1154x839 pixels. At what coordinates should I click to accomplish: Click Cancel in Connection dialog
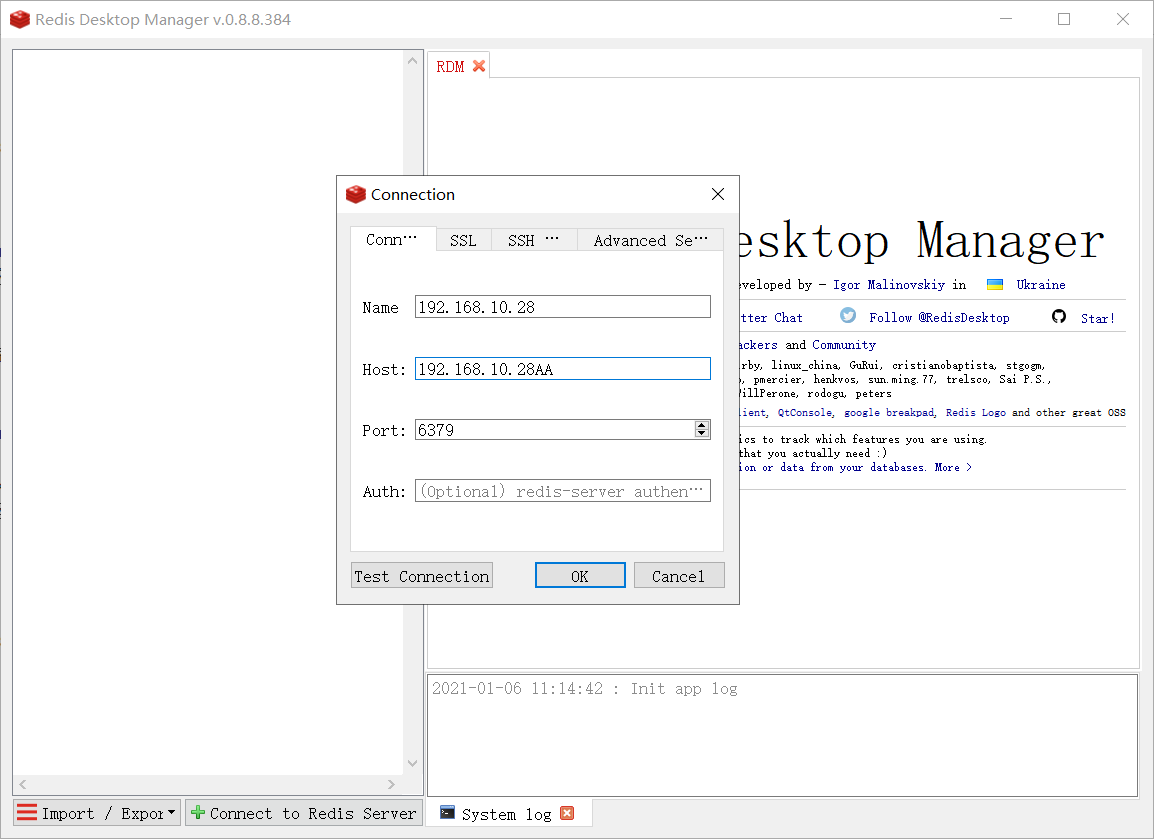click(679, 576)
